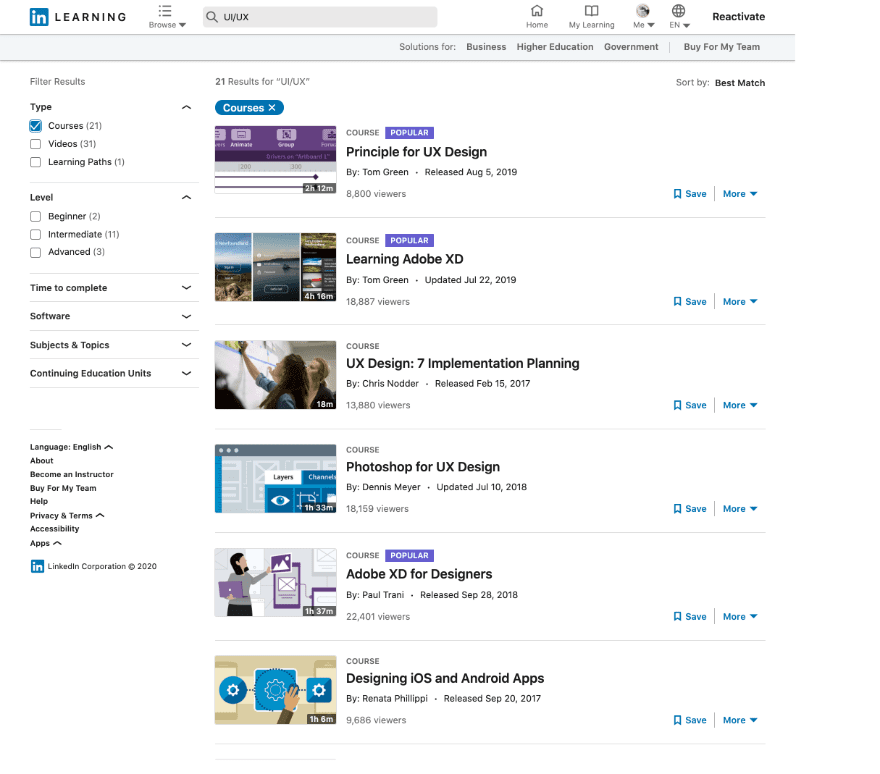Open the "Sort by: Best Match" dropdown

pos(740,82)
